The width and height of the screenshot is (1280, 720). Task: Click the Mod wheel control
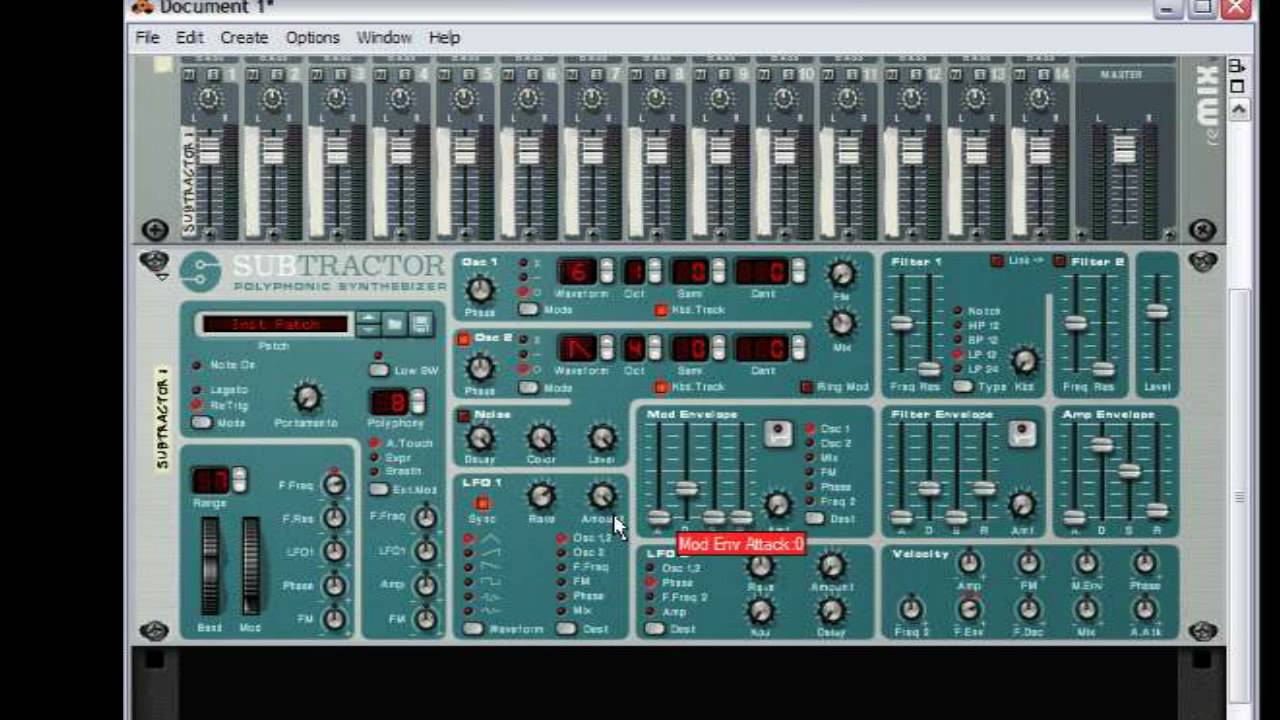click(250, 566)
